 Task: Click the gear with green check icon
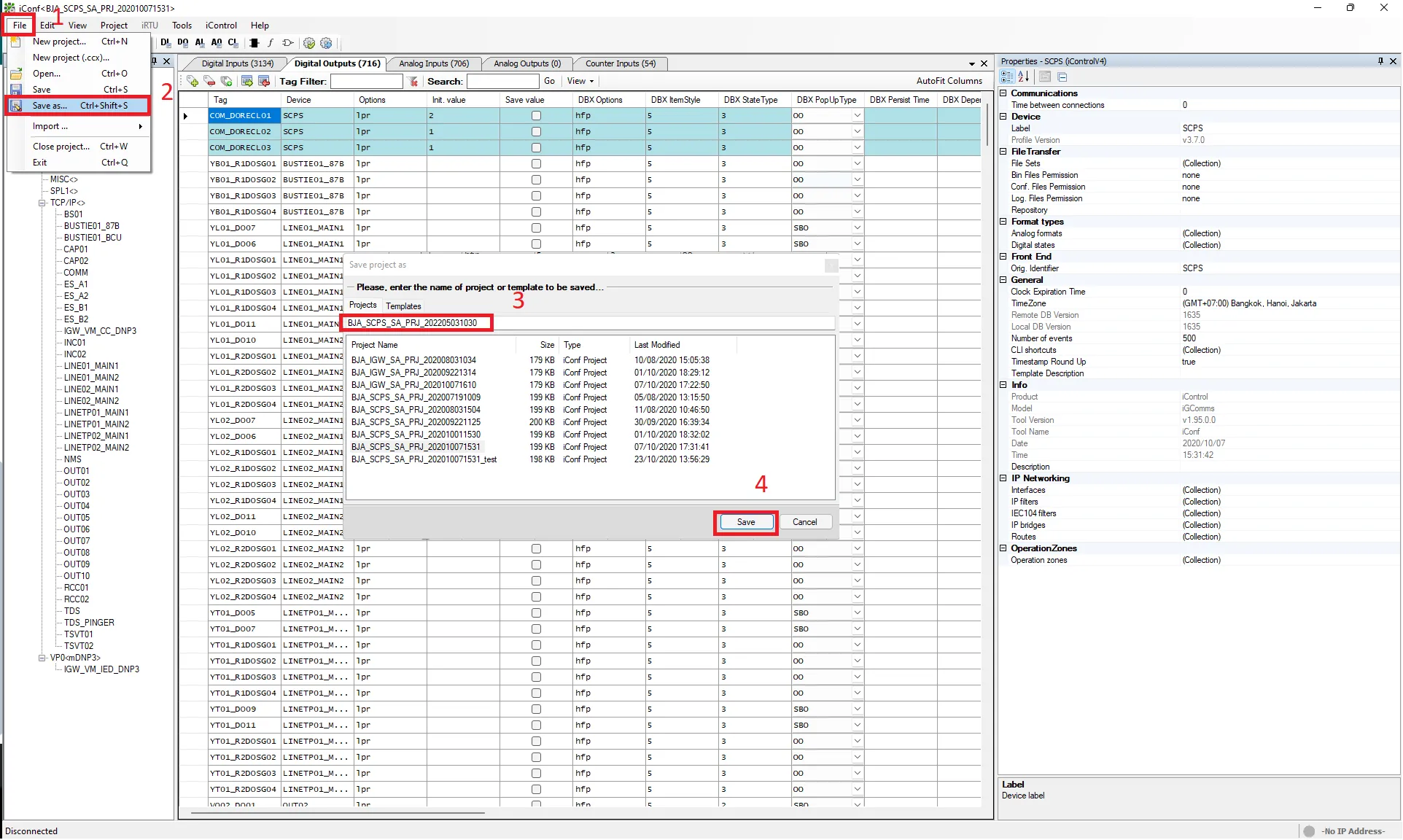[x=309, y=43]
